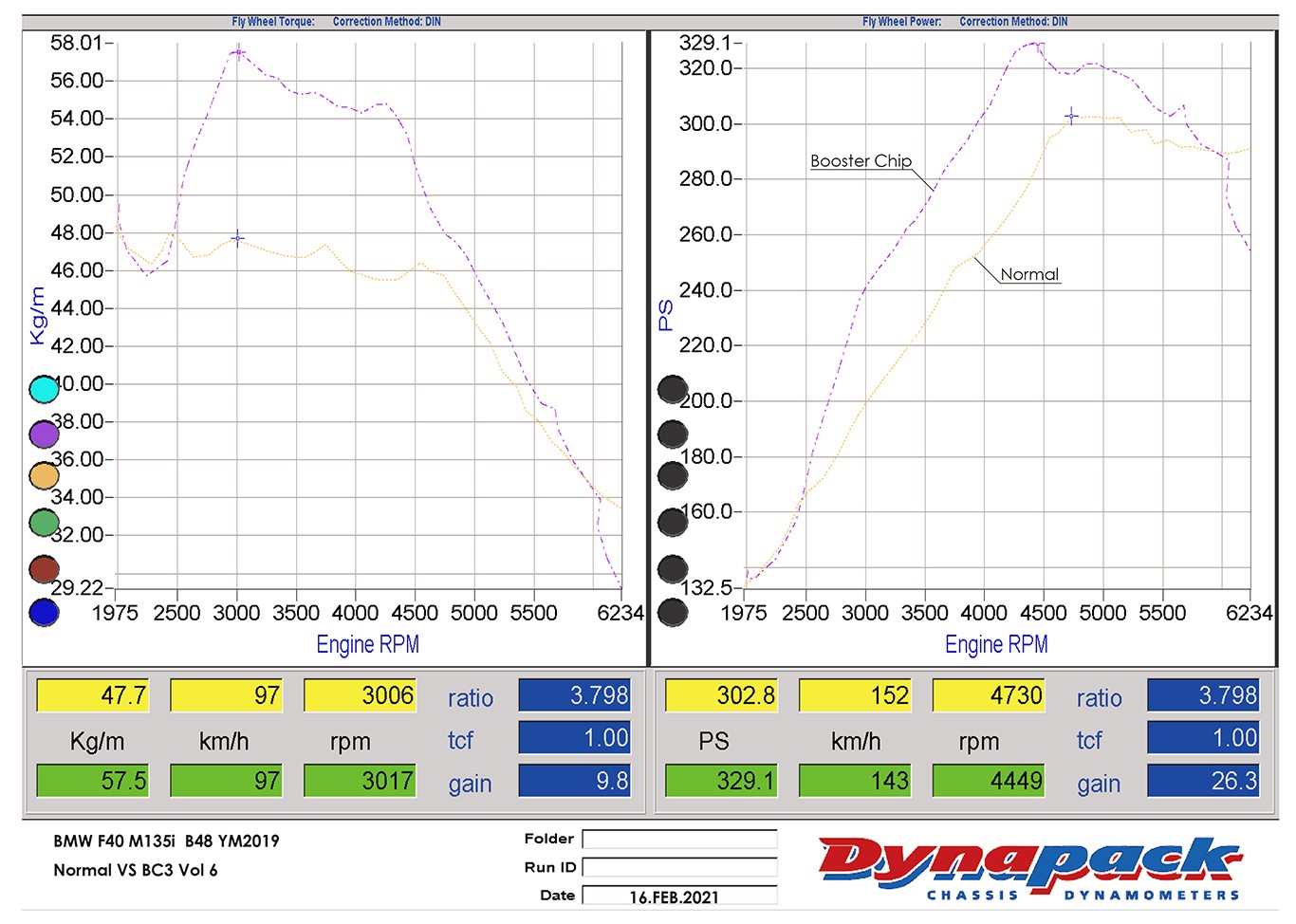Click the Dynapack logo
This screenshot has width=1296, height=924.
(x=1031, y=868)
